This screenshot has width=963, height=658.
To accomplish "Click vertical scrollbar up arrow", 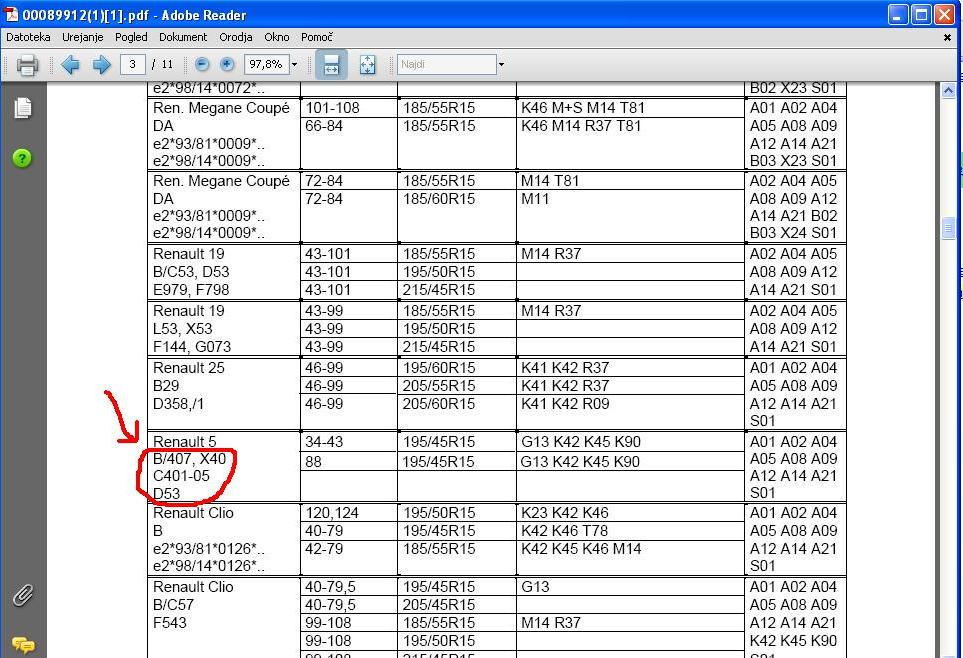I will (948, 91).
